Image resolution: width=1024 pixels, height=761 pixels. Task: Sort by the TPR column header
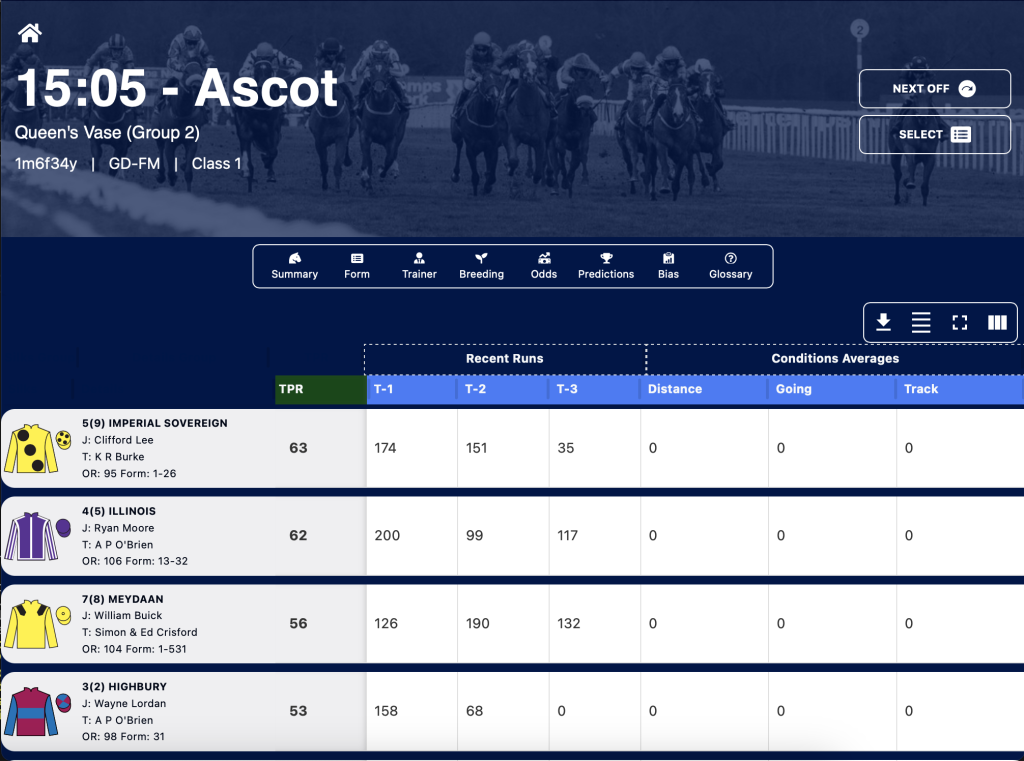point(321,389)
